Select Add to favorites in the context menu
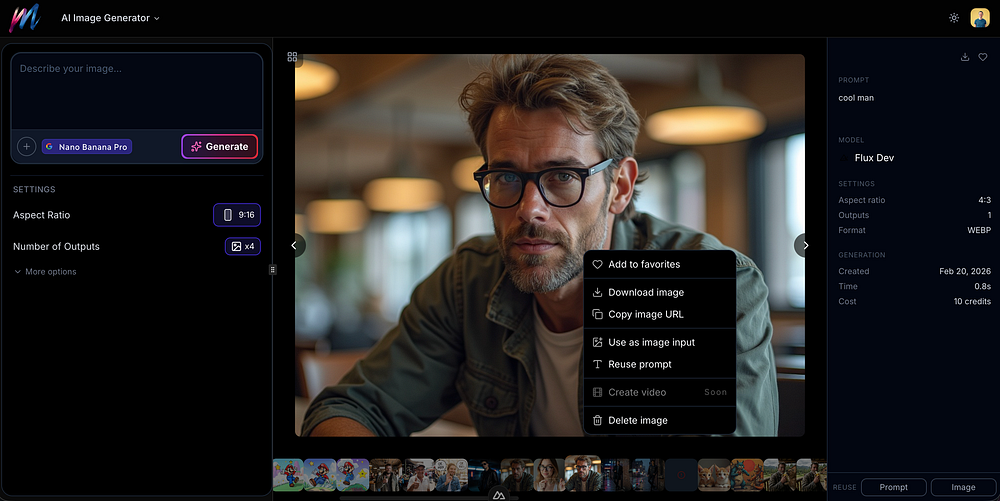This screenshot has height=501, width=1000. point(659,264)
